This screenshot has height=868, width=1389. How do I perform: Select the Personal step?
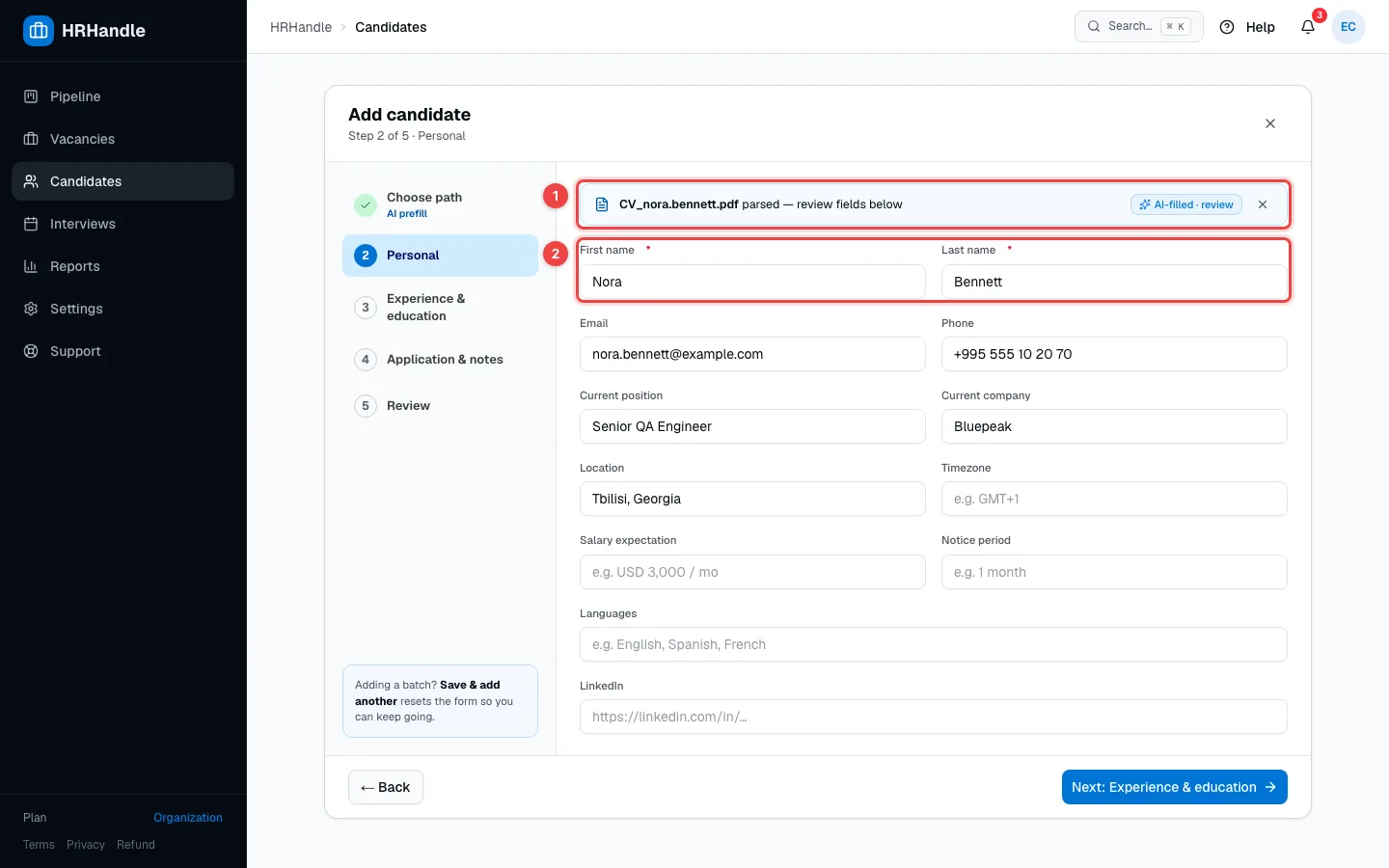click(x=440, y=256)
